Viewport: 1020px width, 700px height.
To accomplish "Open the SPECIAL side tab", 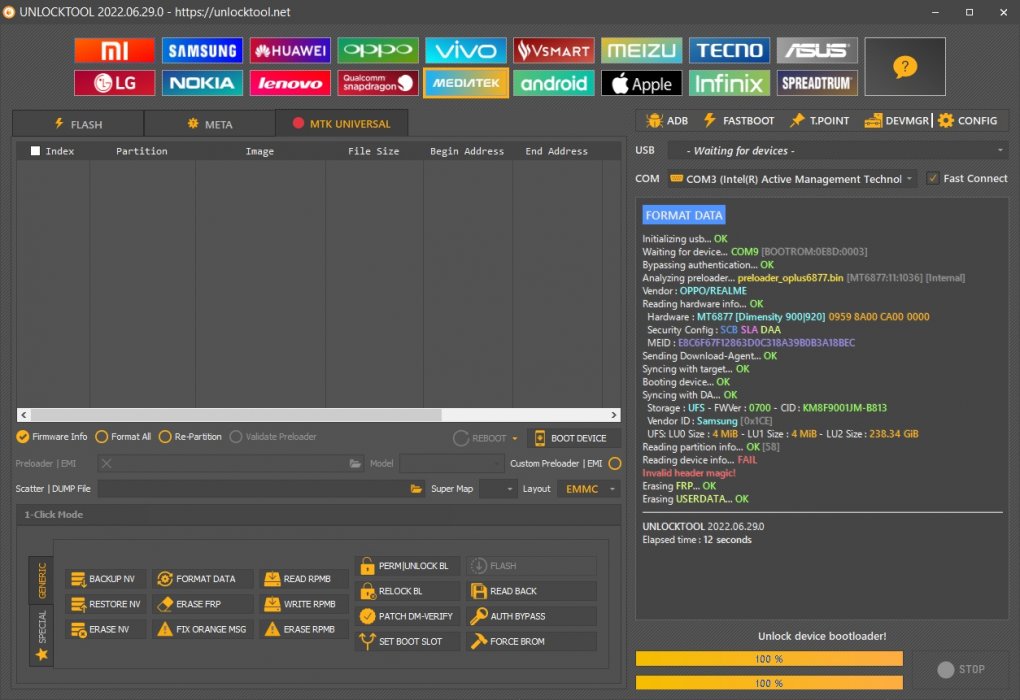I will [42, 635].
